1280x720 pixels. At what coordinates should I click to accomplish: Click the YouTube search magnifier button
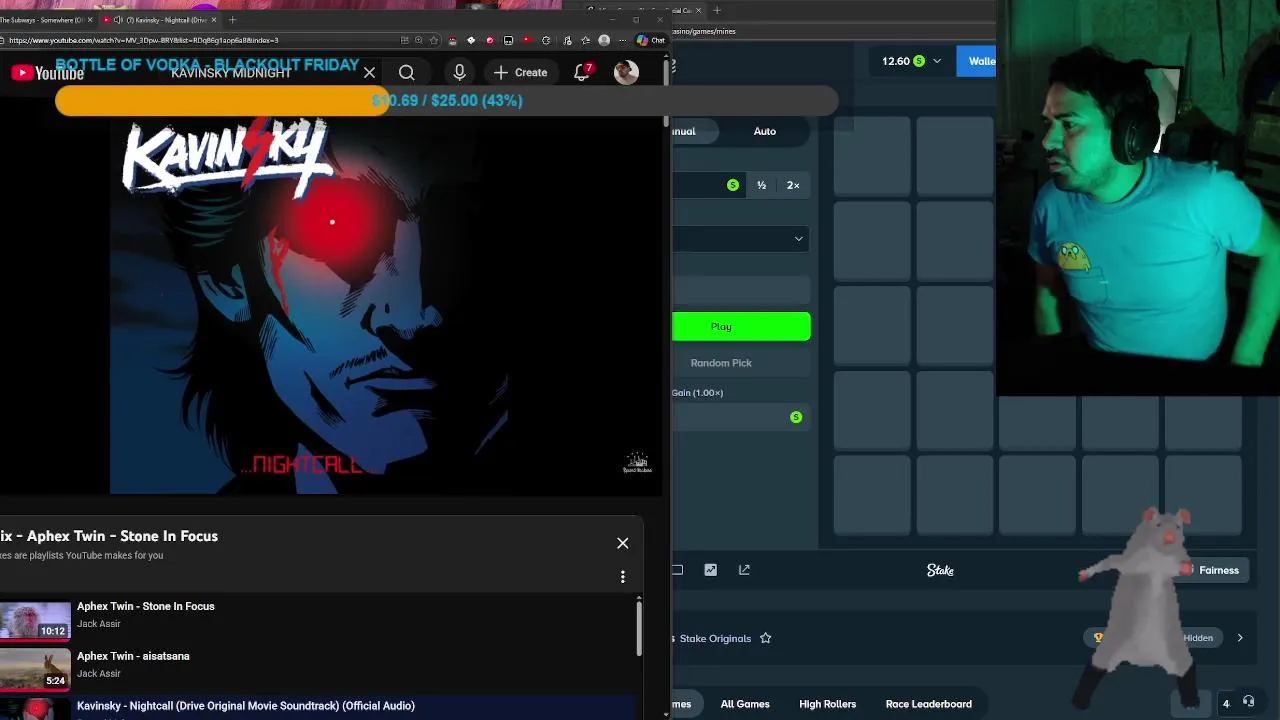[406, 72]
